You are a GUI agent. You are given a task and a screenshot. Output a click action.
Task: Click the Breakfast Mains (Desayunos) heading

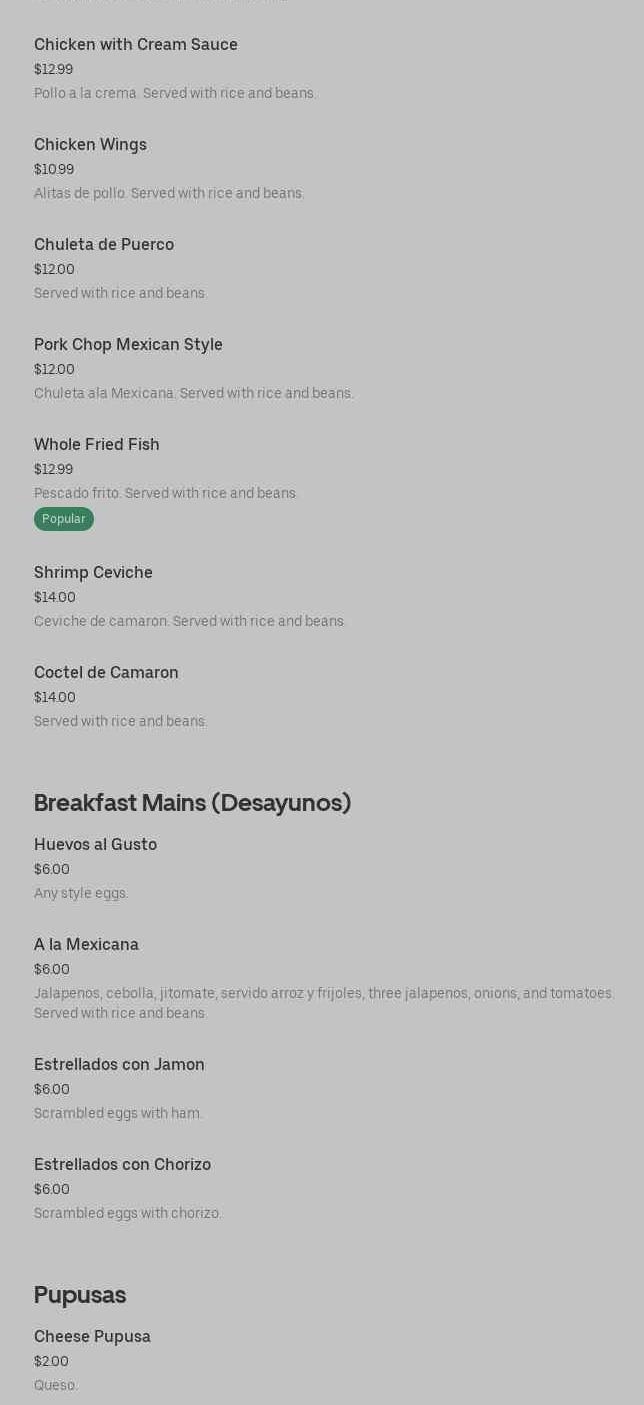click(x=192, y=803)
